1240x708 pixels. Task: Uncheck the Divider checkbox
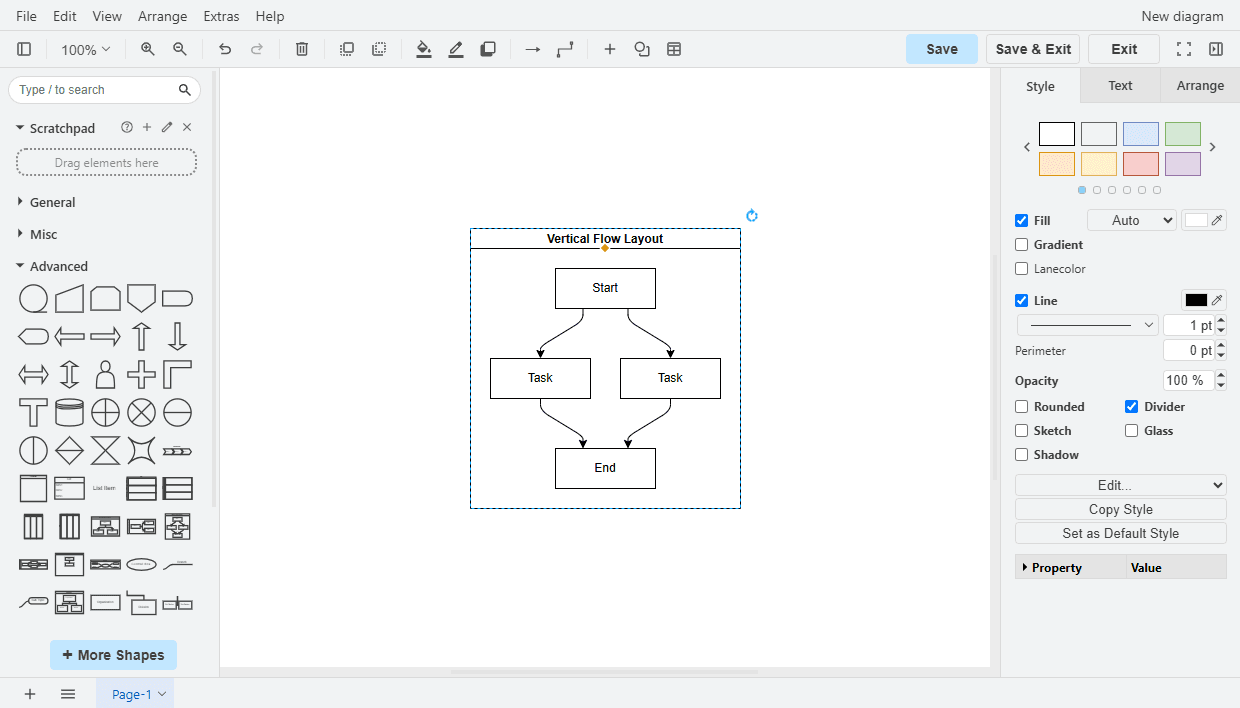(1131, 407)
